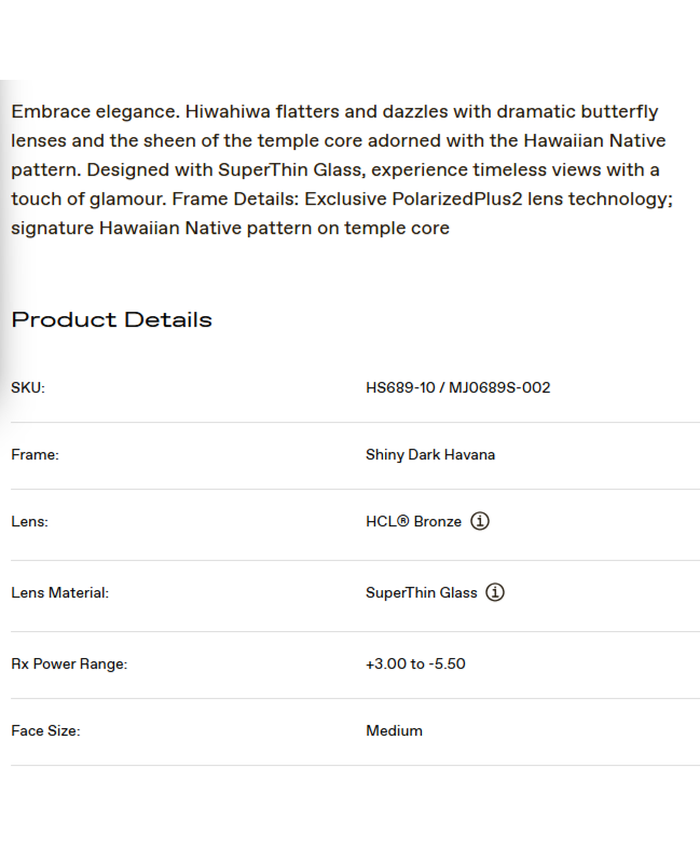Select the SKU value HS689-10 / MJ0689S-002
The image size is (700, 850).
458,388
